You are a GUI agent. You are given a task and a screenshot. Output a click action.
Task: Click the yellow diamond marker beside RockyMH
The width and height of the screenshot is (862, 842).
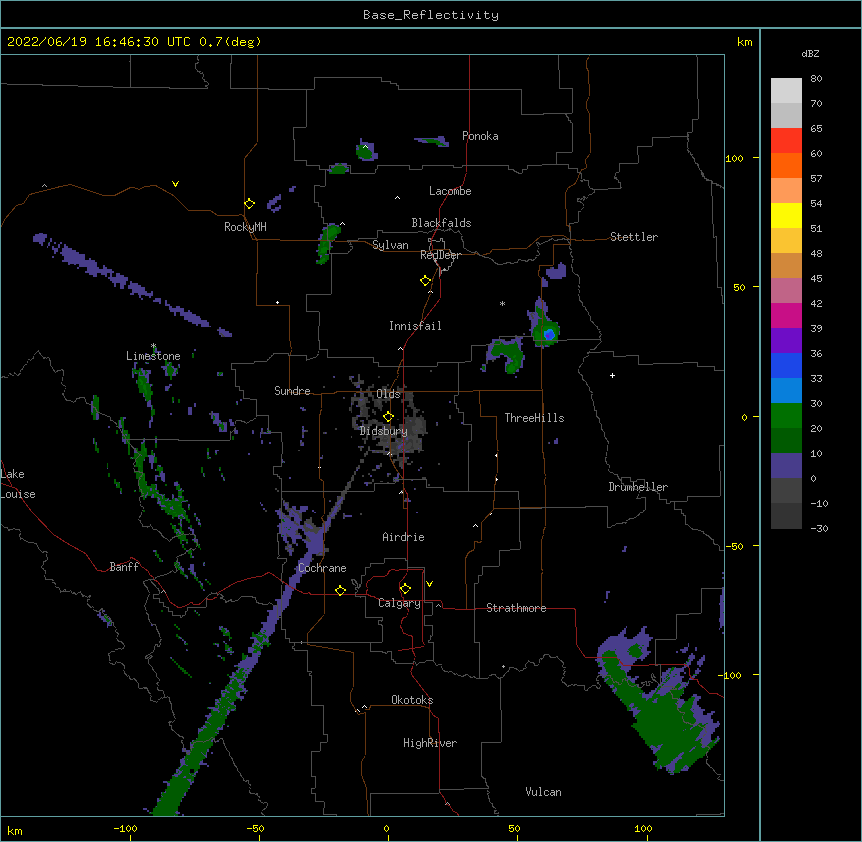pyautogui.click(x=249, y=204)
